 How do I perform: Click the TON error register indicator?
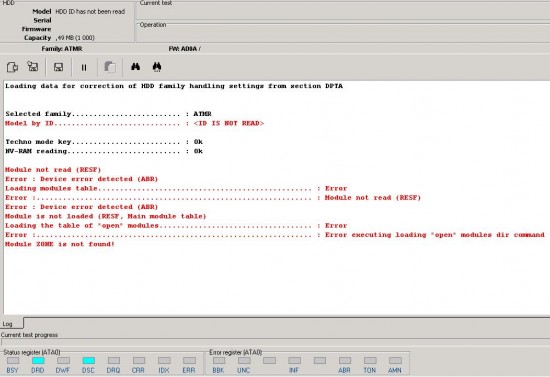tap(370, 361)
